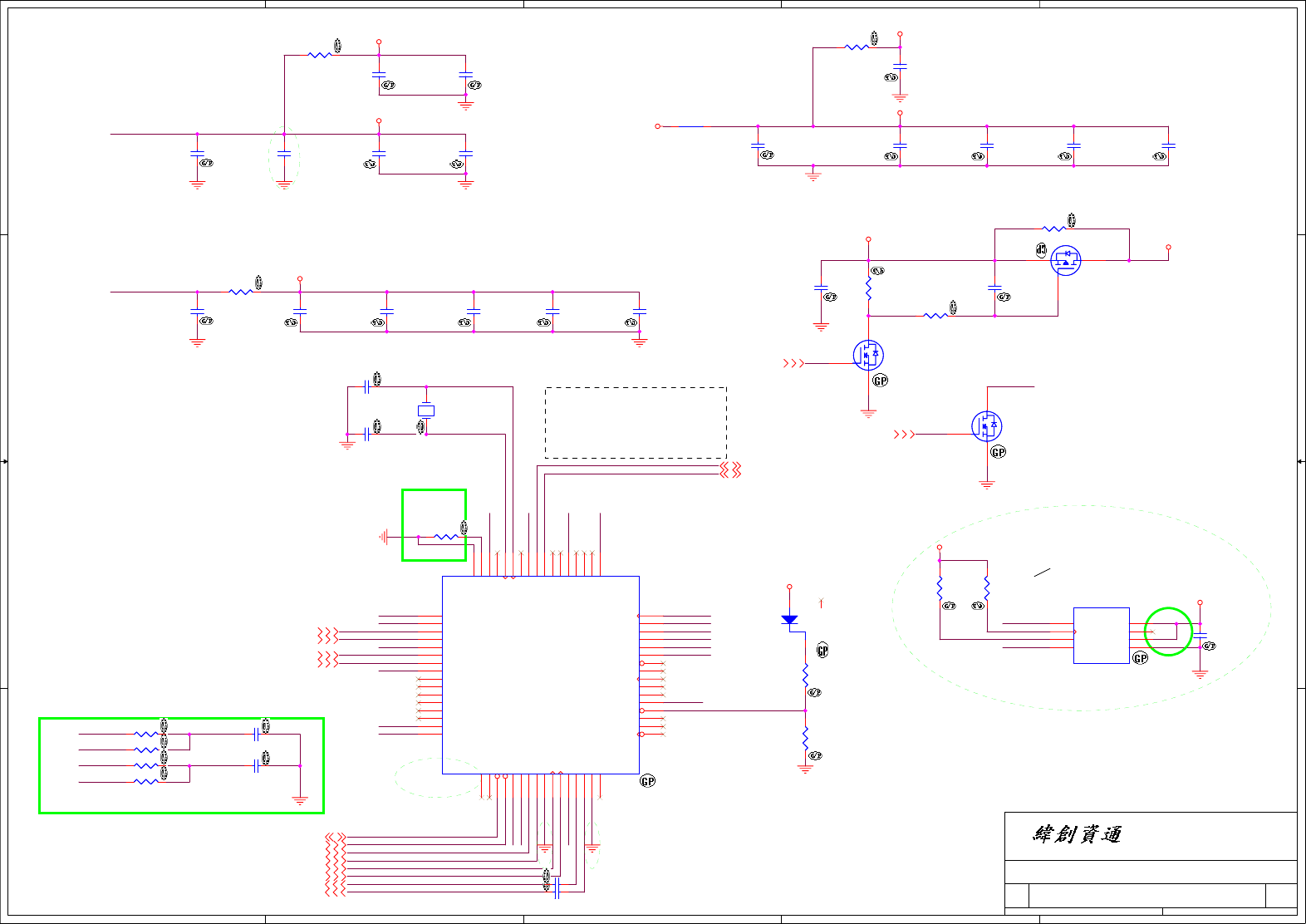Screen dimensions: 1306x924
Task: Click the resistor looped above the P-channel MOSFET
Action: pos(1053,229)
